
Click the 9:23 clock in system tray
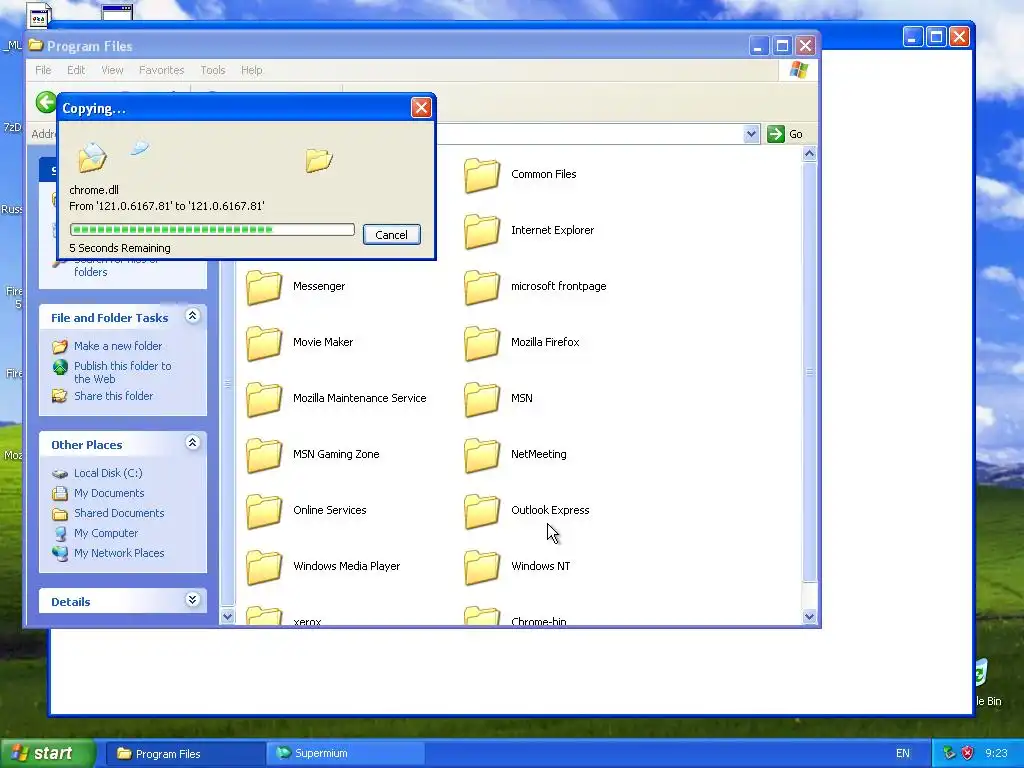point(996,754)
